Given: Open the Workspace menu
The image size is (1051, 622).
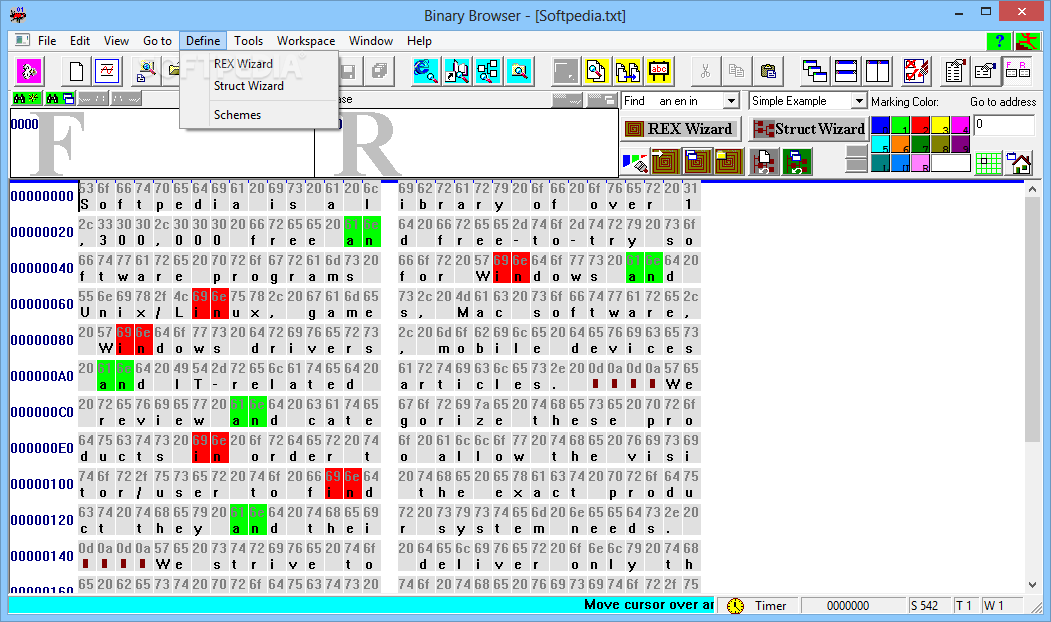Looking at the screenshot, I should [306, 41].
